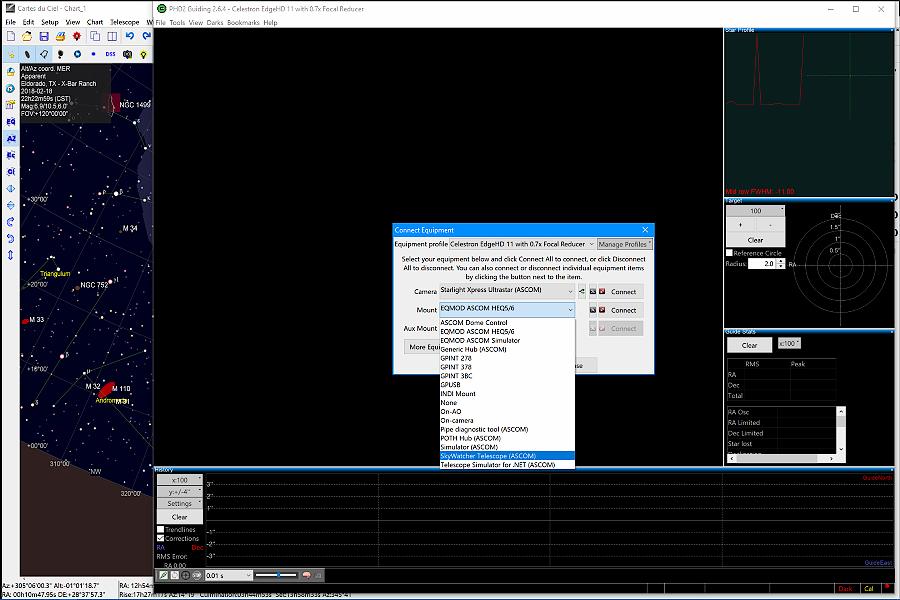Image resolution: width=900 pixels, height=600 pixels.
Task: Click the yellow light bulb toolbar icon
Action: tap(143, 54)
